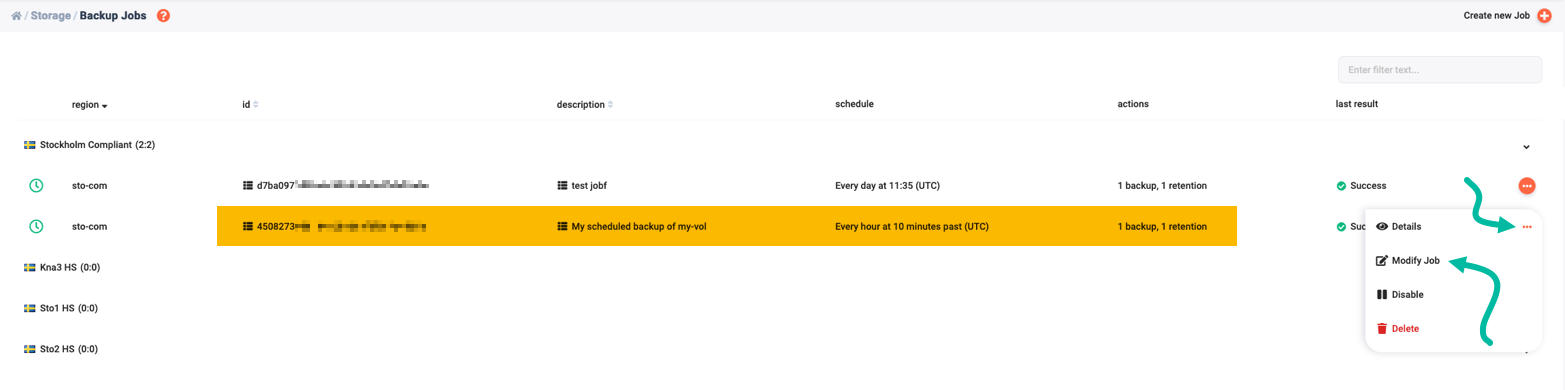Click the orange plus icon to create a job
The height and width of the screenshot is (390, 1565).
tap(1545, 16)
